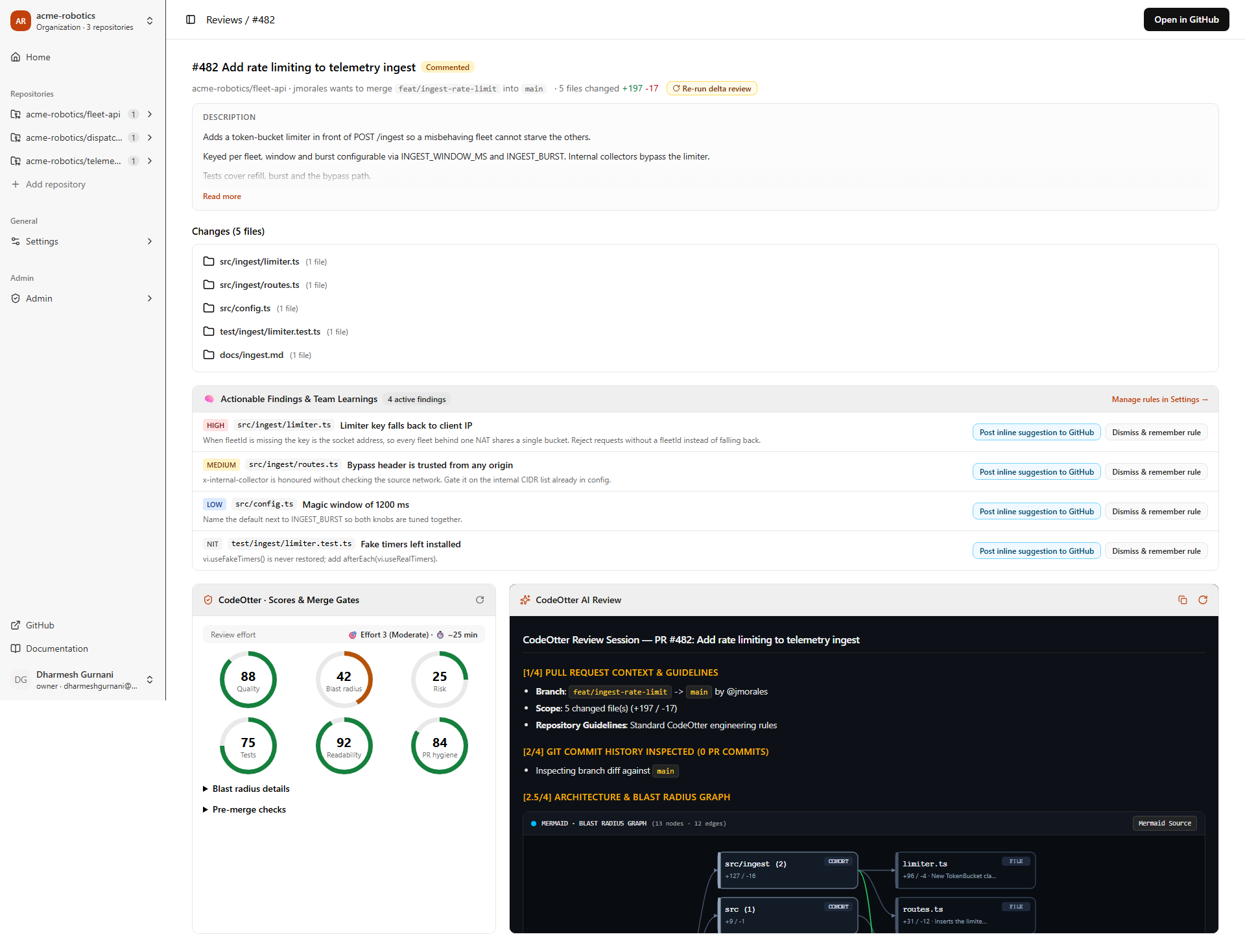Click Manage rules in Settings link
The width and height of the screenshot is (1245, 952).
(x=1159, y=399)
